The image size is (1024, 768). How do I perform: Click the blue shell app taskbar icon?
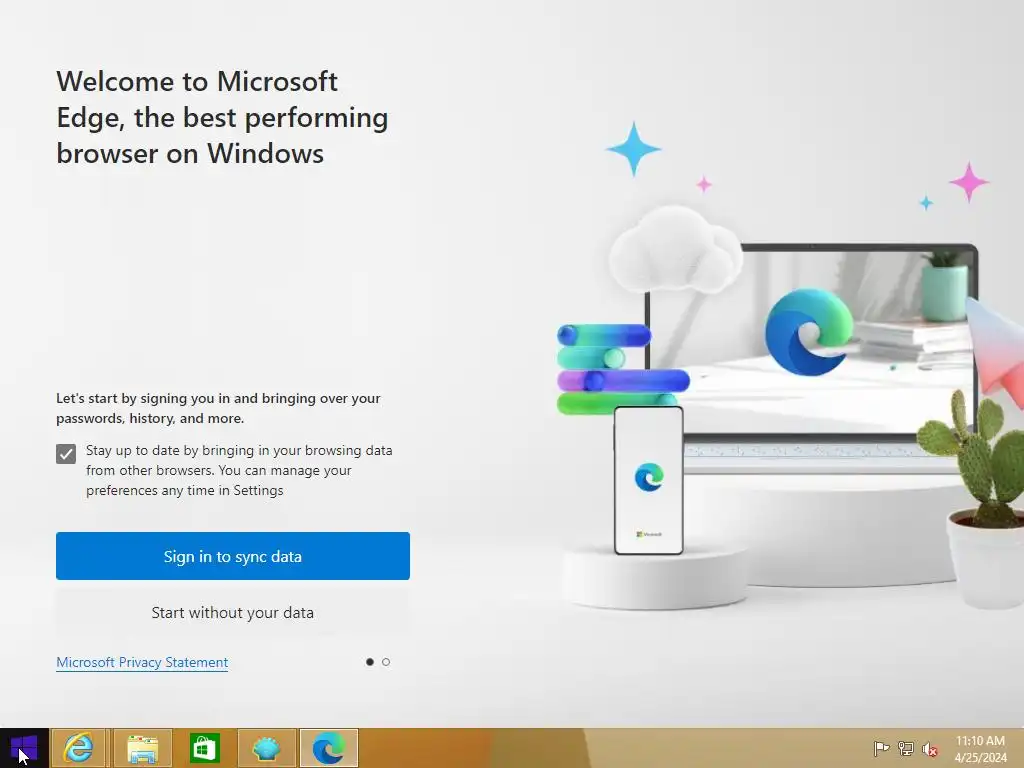coord(266,748)
